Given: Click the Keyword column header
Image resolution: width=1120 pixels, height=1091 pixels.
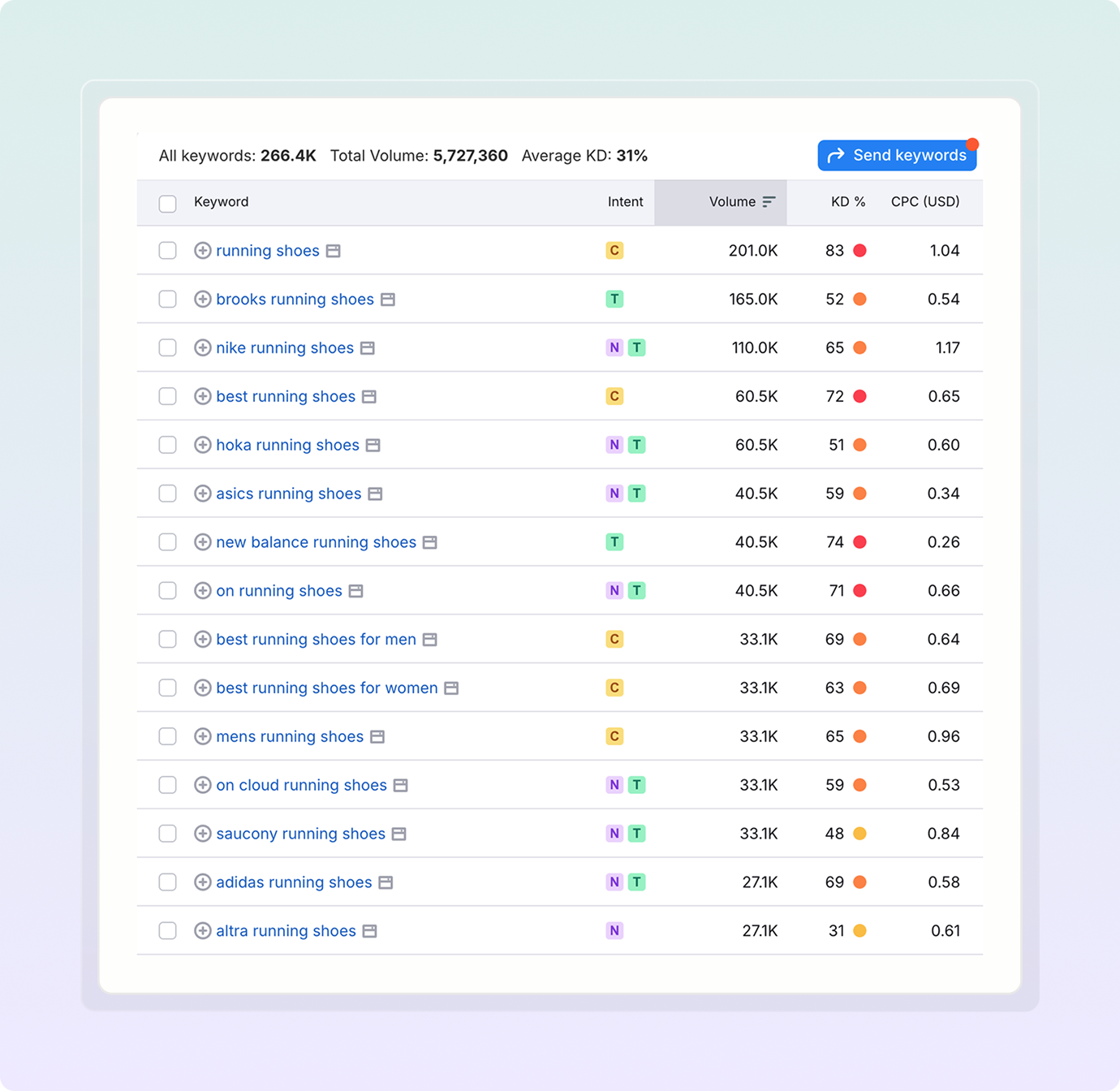Looking at the screenshot, I should coord(221,202).
